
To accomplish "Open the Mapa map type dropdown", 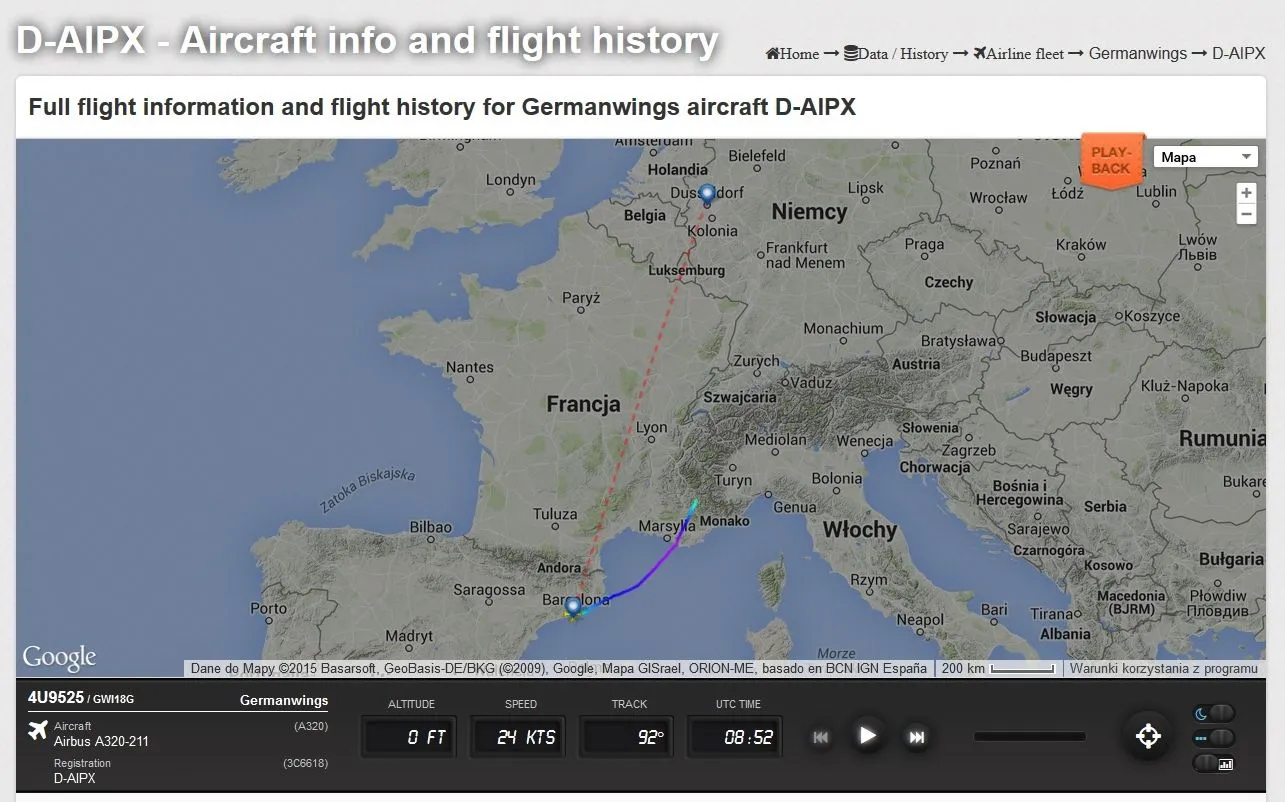I will point(1204,156).
